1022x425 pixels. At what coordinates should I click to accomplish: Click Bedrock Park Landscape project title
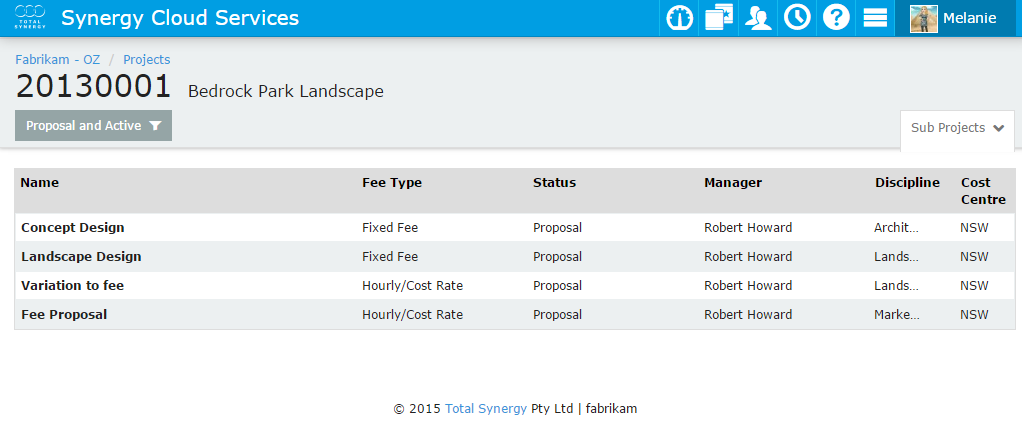point(285,91)
